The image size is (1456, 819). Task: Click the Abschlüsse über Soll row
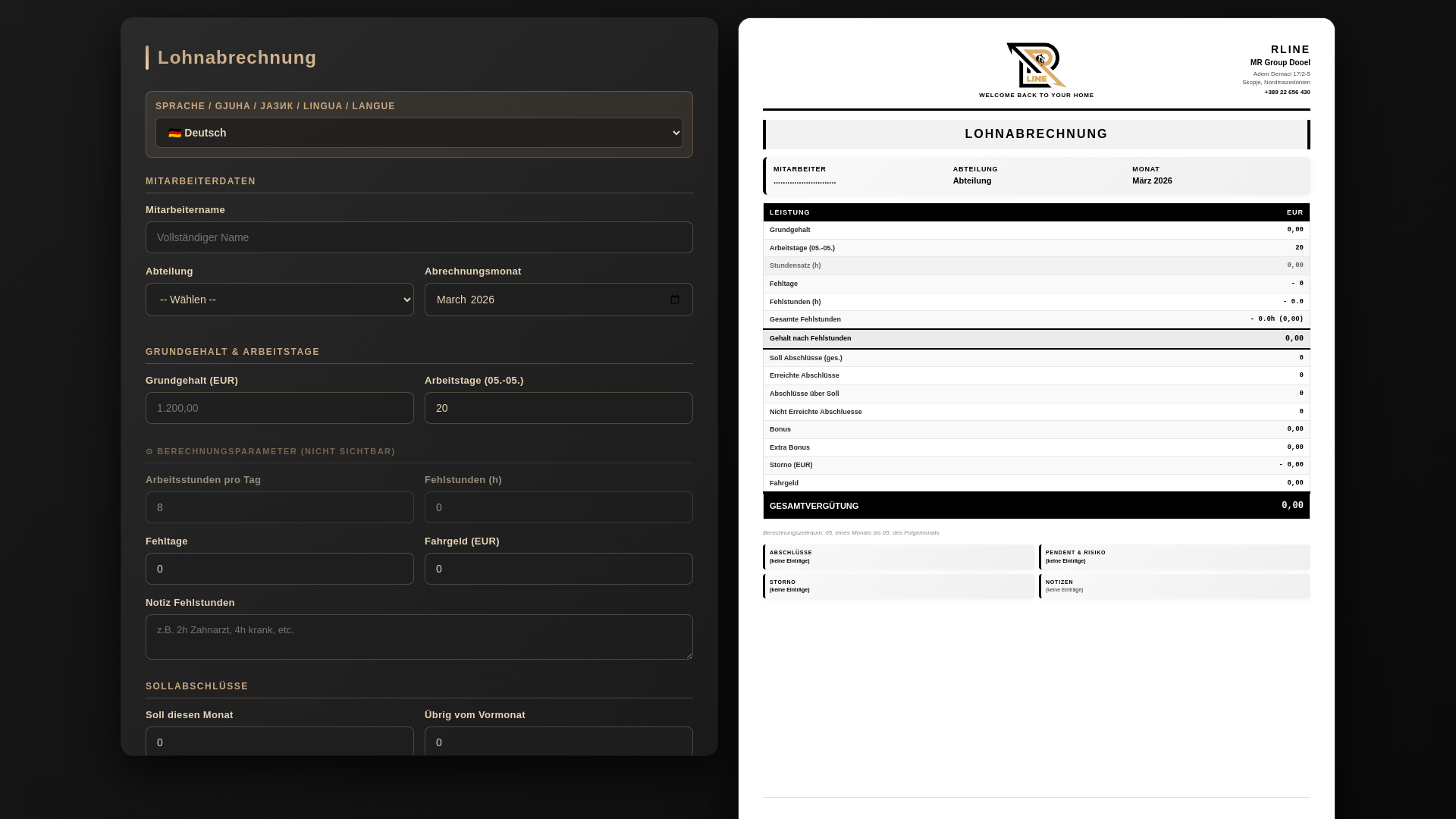tap(1036, 394)
